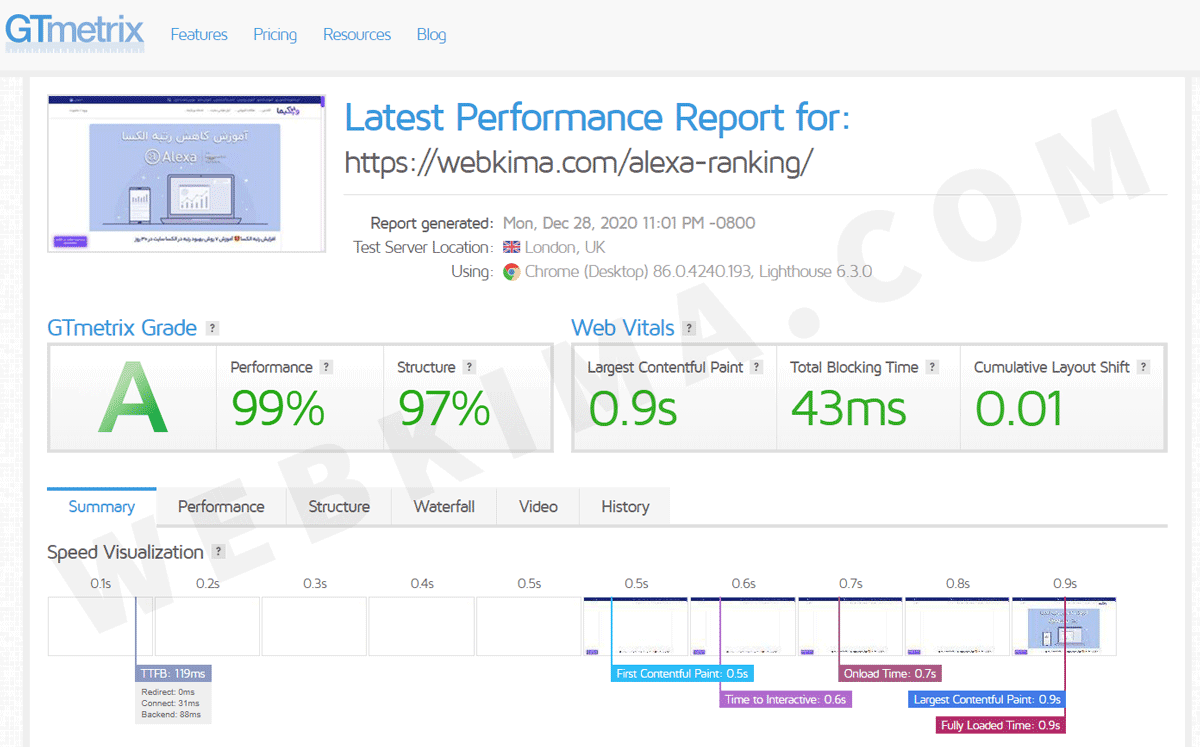Click the page screenshot thumbnail
1200x747 pixels.
[x=187, y=173]
